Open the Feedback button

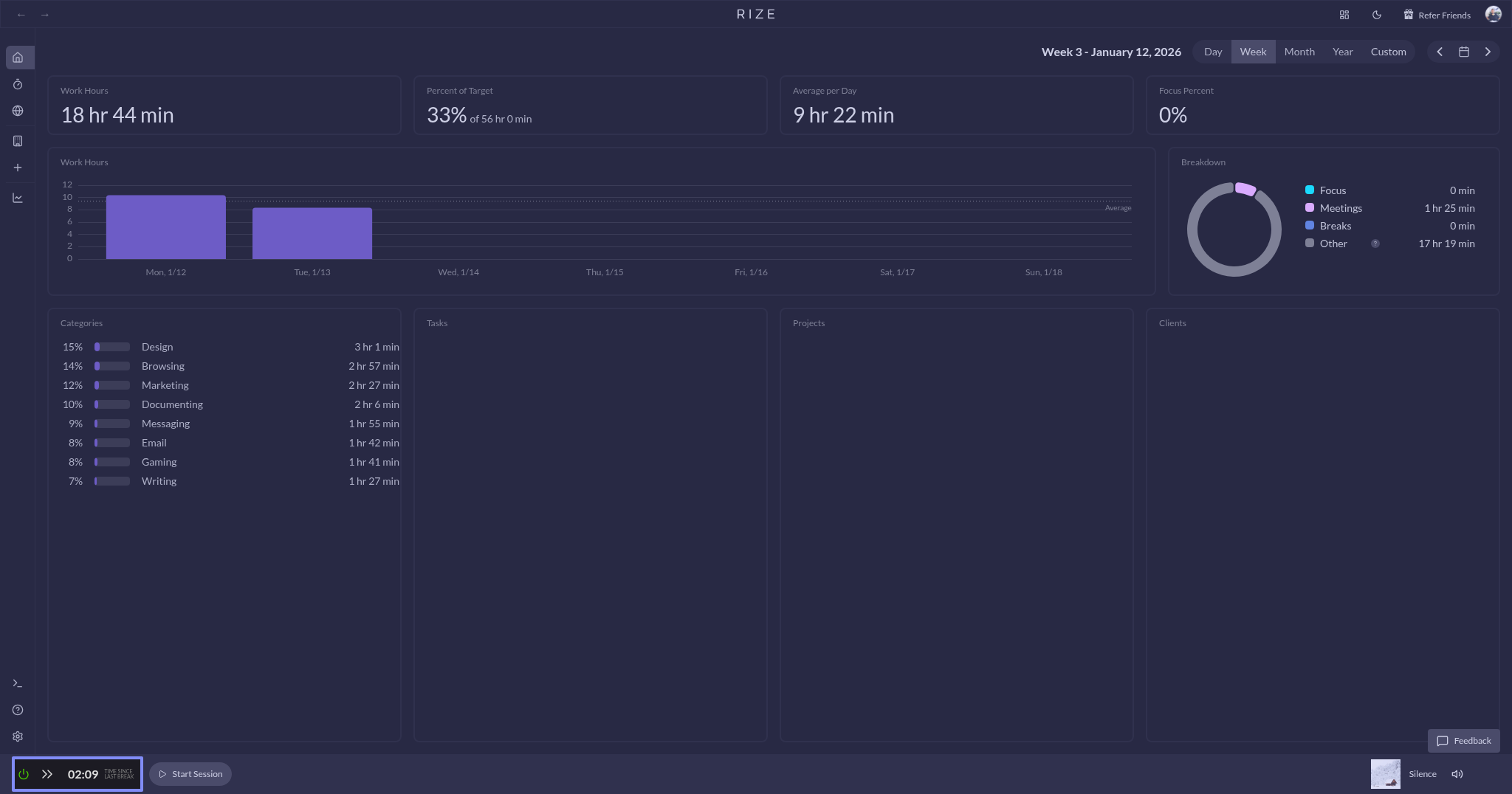(x=1463, y=741)
